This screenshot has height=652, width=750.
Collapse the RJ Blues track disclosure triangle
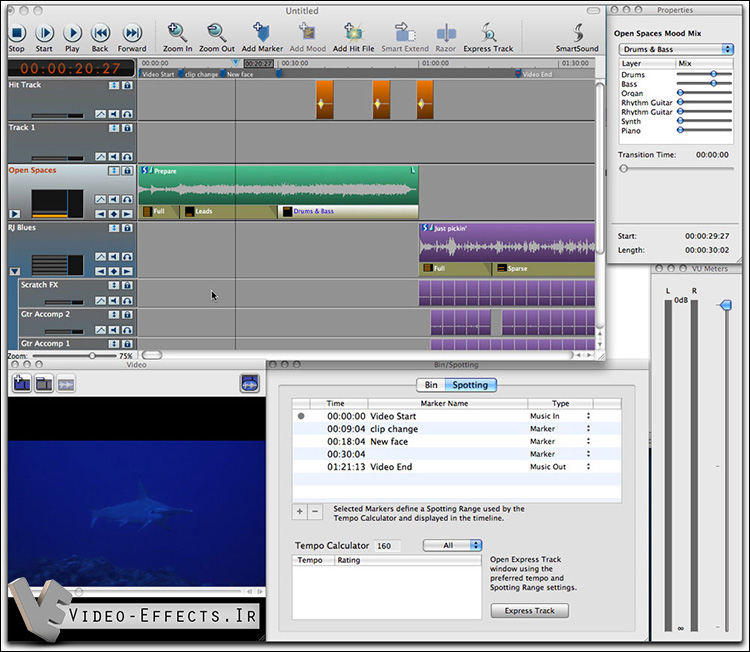point(15,271)
